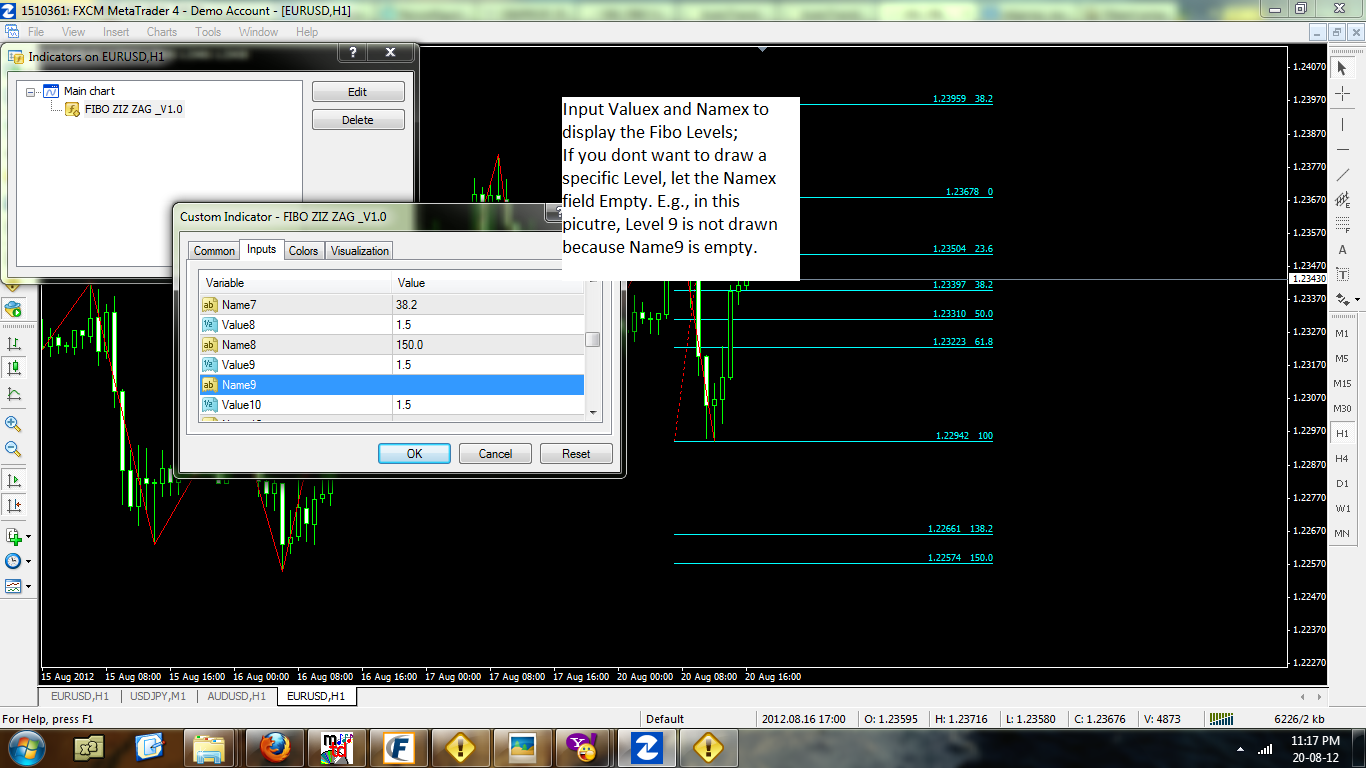Switch to the Visualization tab
The height and width of the screenshot is (768, 1366).
[360, 251]
